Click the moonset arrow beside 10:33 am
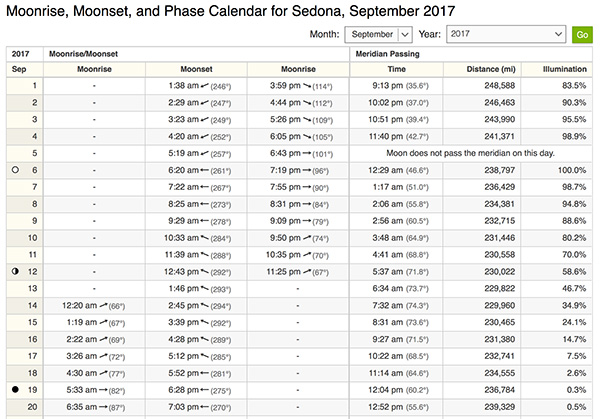Viewport: 600px width, 419px height. [205, 238]
